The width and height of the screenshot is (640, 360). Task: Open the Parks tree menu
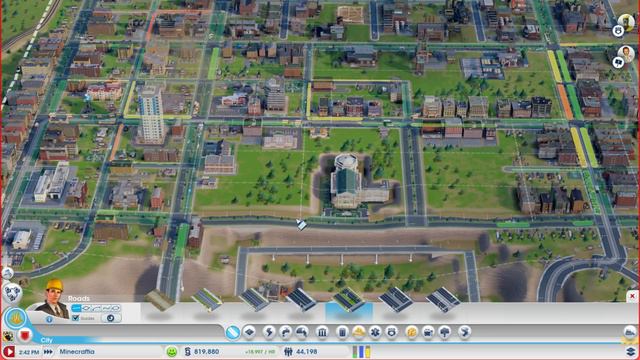click(x=444, y=332)
